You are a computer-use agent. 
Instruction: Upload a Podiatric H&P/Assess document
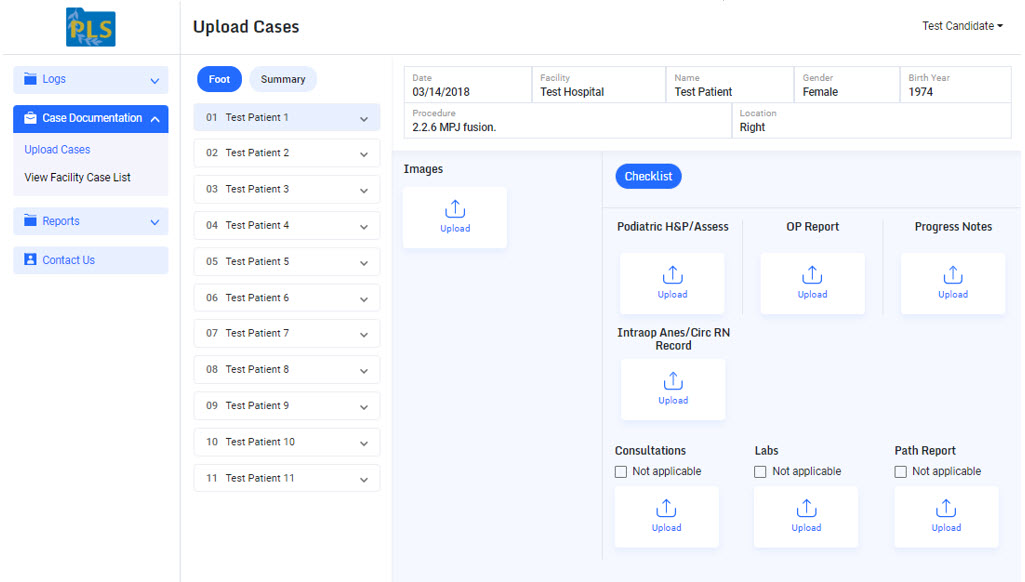click(672, 283)
